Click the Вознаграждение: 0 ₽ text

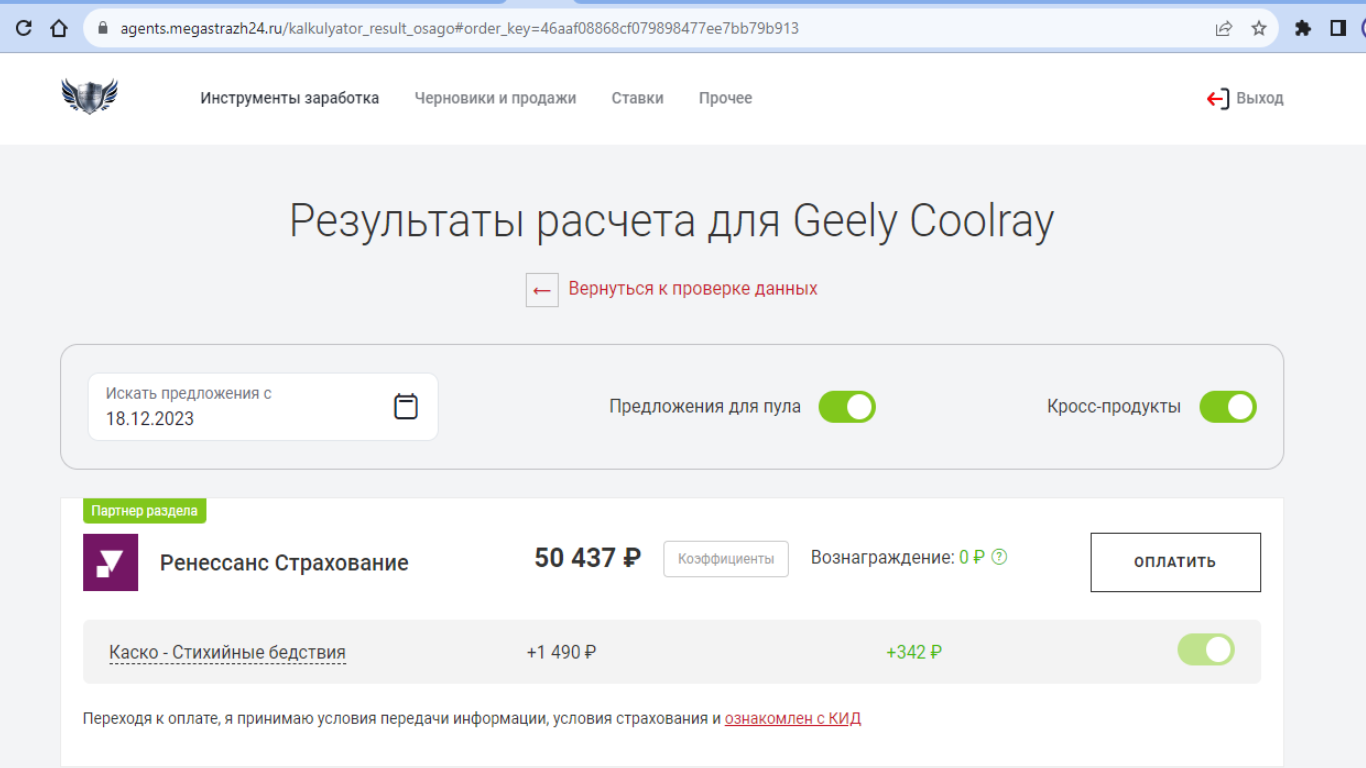(897, 557)
